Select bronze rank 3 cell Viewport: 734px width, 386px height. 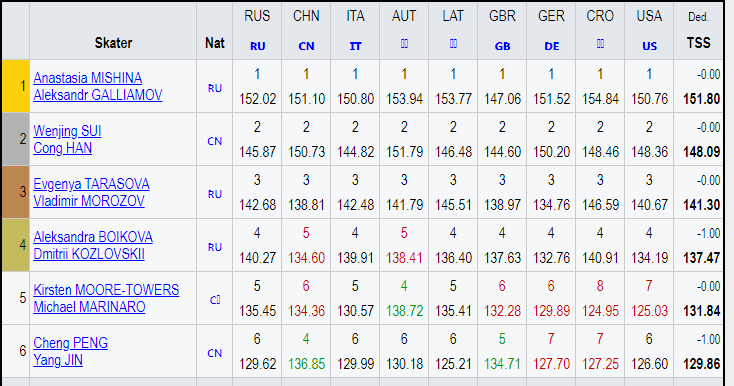15,192
